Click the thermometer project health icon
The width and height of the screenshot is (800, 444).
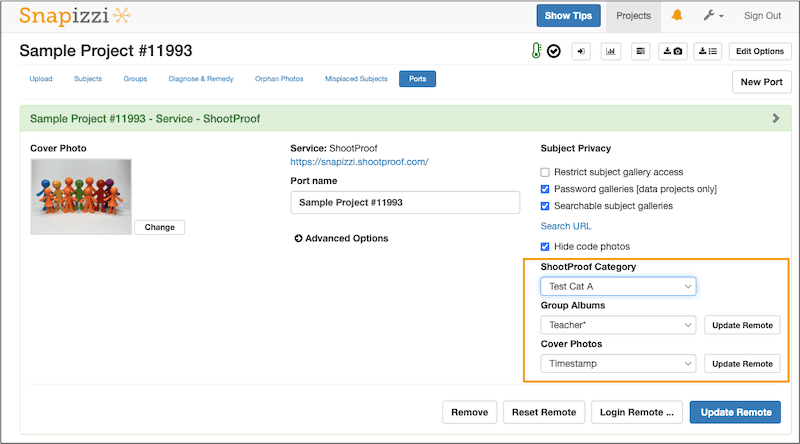tap(536, 51)
